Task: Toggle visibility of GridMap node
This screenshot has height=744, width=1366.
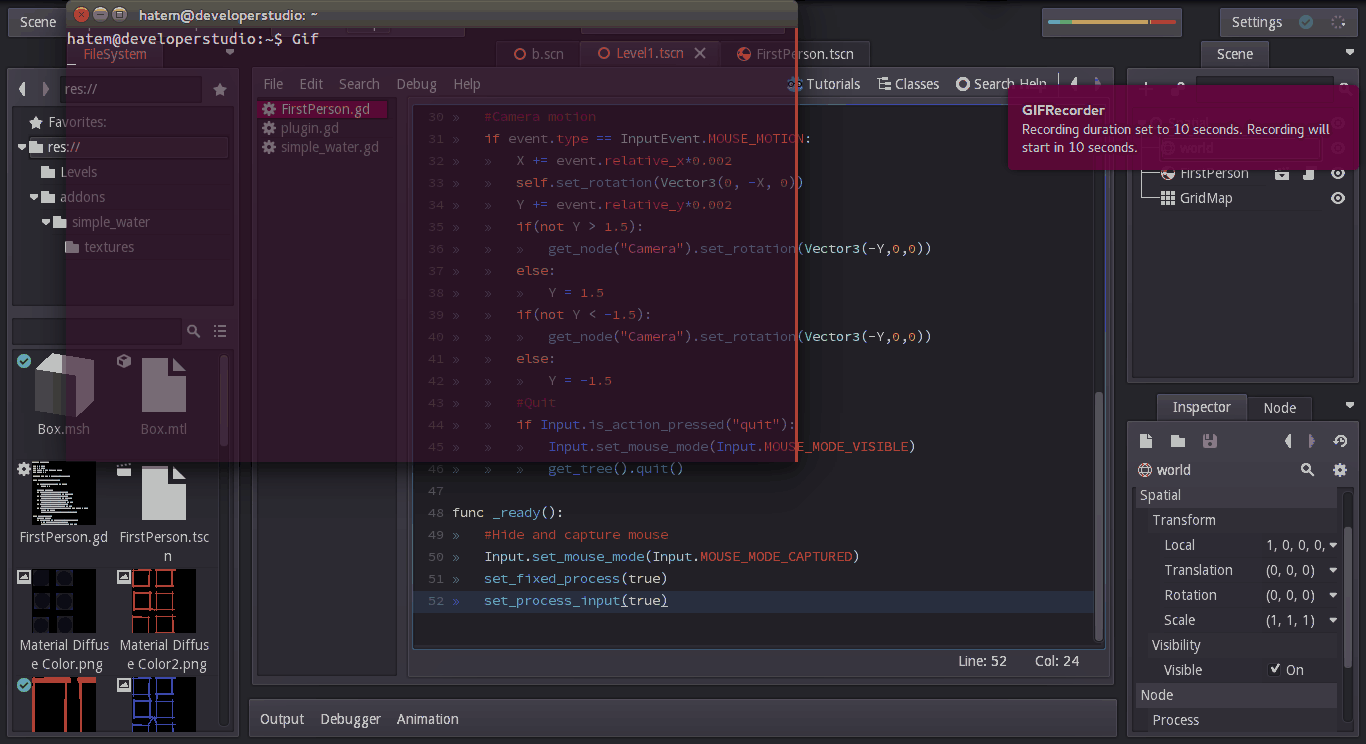Action: pos(1338,198)
